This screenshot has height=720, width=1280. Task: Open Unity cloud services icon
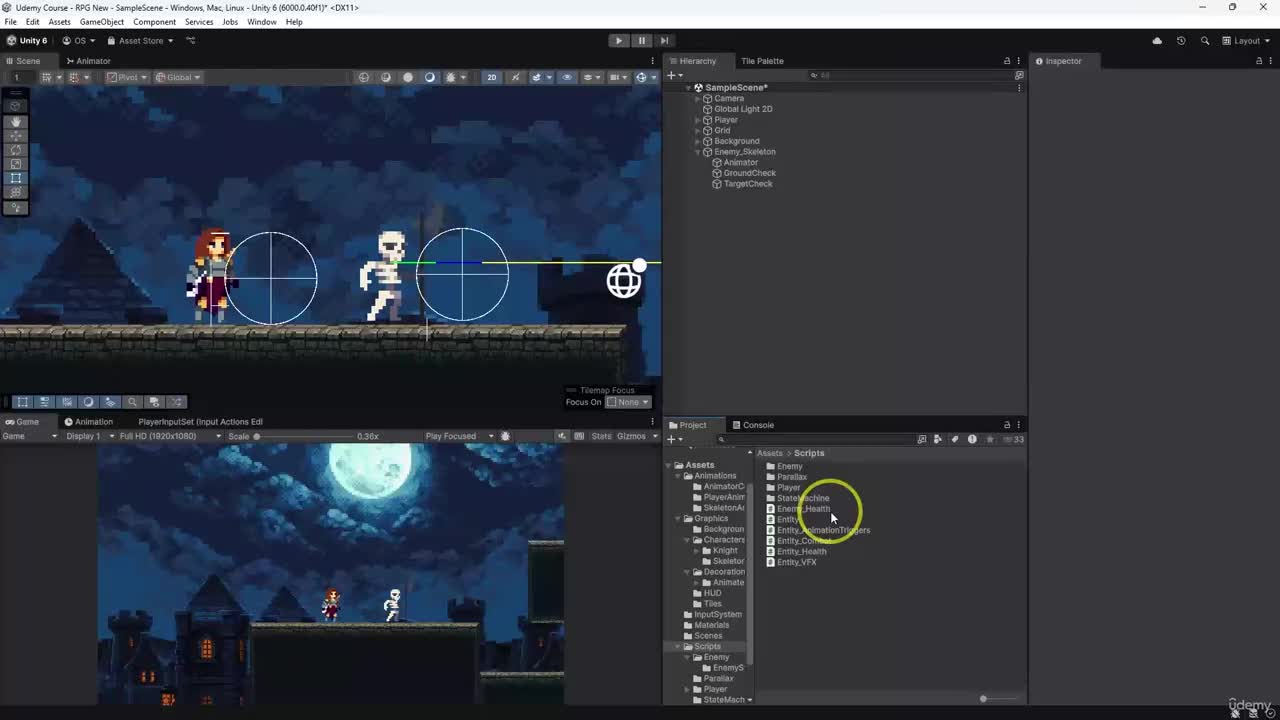pos(1157,41)
